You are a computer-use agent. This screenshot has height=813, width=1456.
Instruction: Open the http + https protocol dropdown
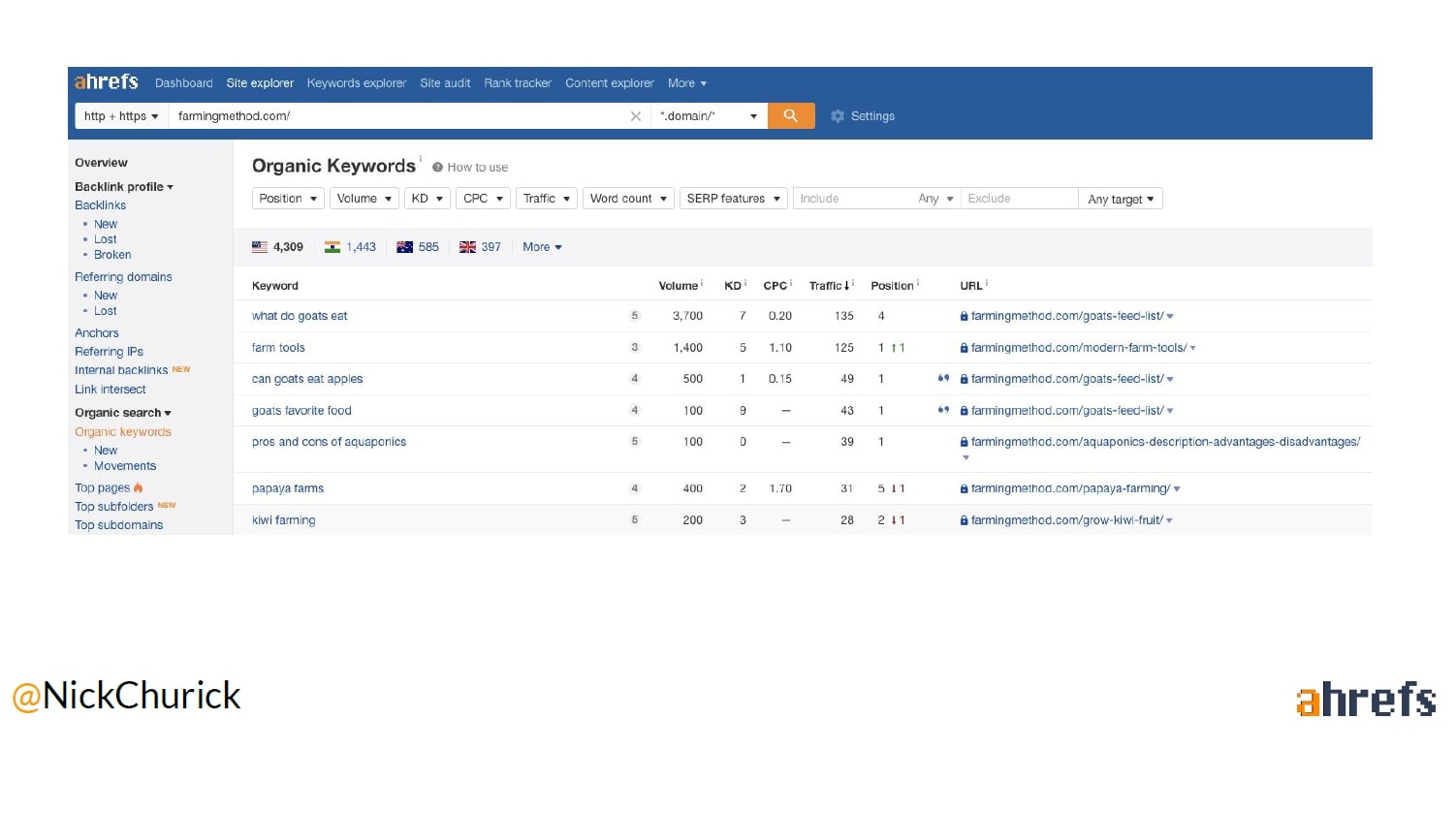121,116
